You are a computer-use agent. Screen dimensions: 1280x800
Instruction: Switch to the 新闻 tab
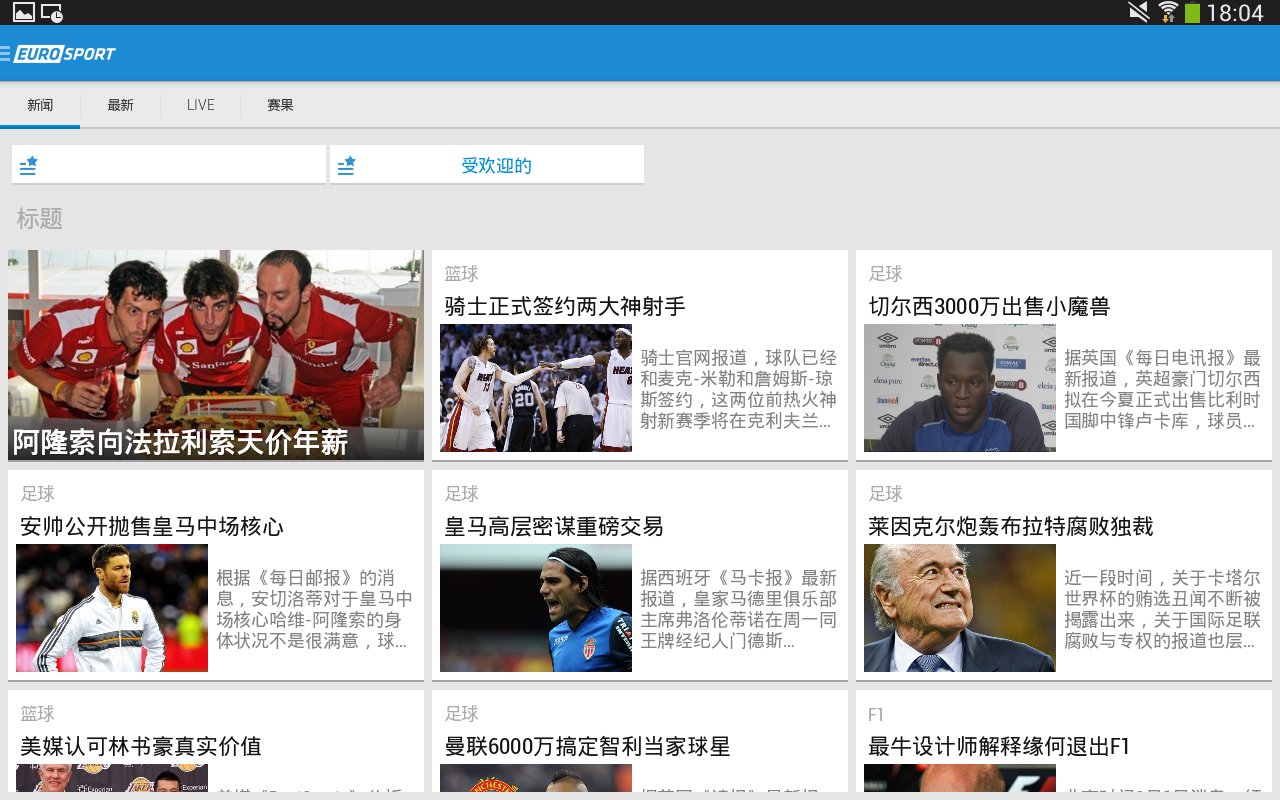tap(40, 105)
